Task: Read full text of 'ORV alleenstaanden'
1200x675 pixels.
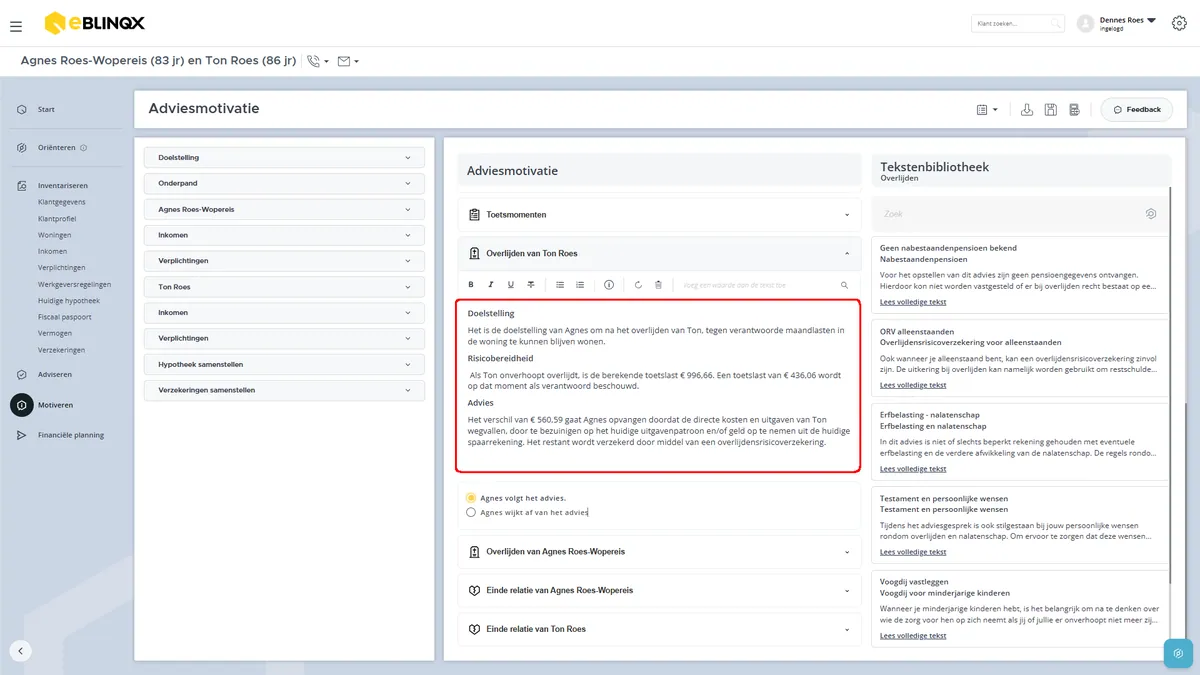Action: (x=913, y=385)
